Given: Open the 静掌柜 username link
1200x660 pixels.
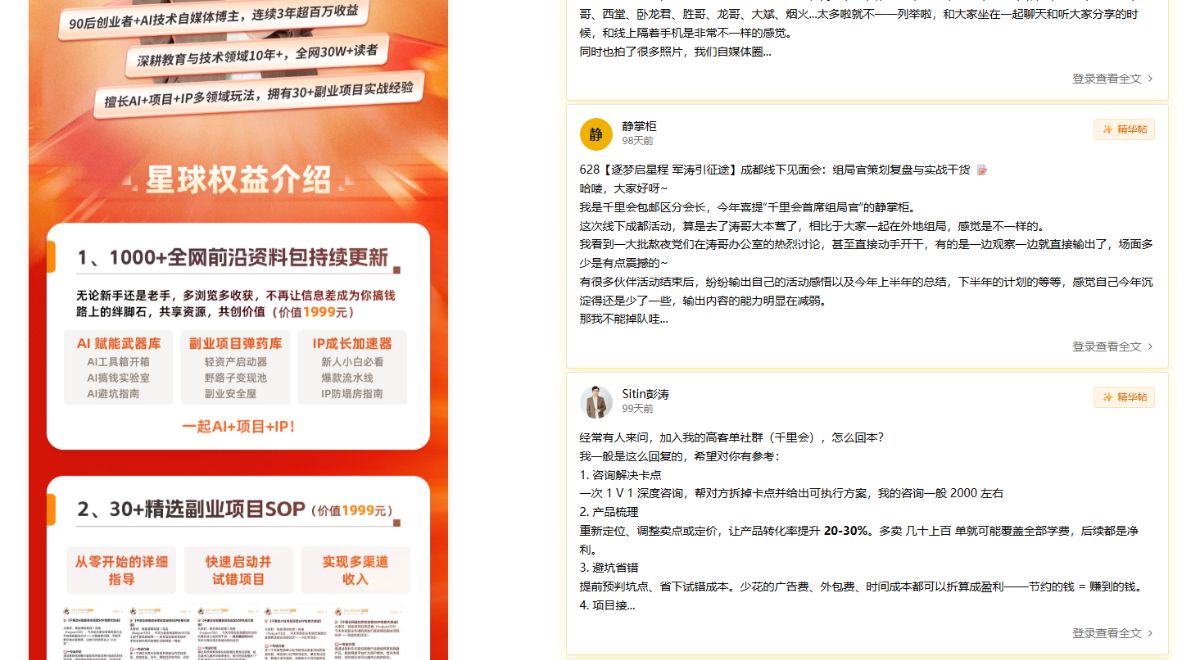Looking at the screenshot, I should pos(639,126).
